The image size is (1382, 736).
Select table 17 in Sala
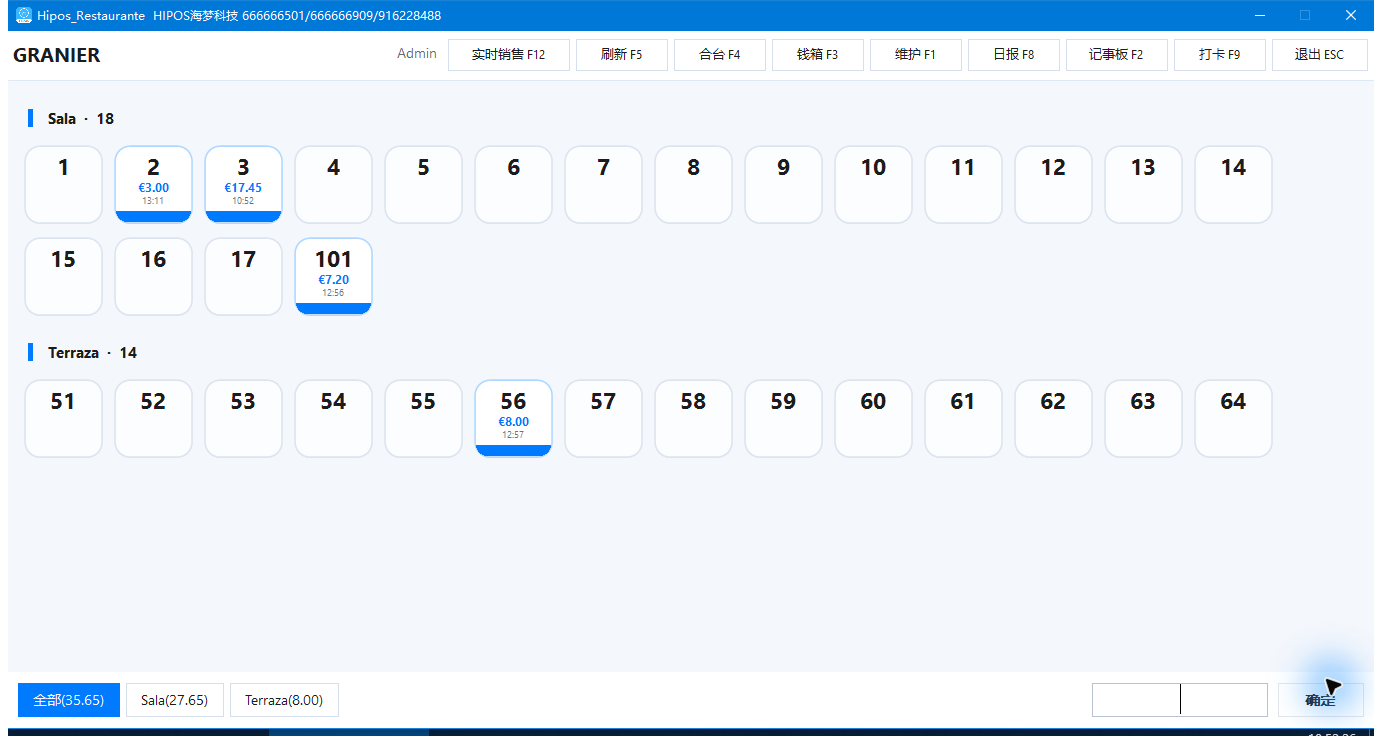tap(244, 276)
